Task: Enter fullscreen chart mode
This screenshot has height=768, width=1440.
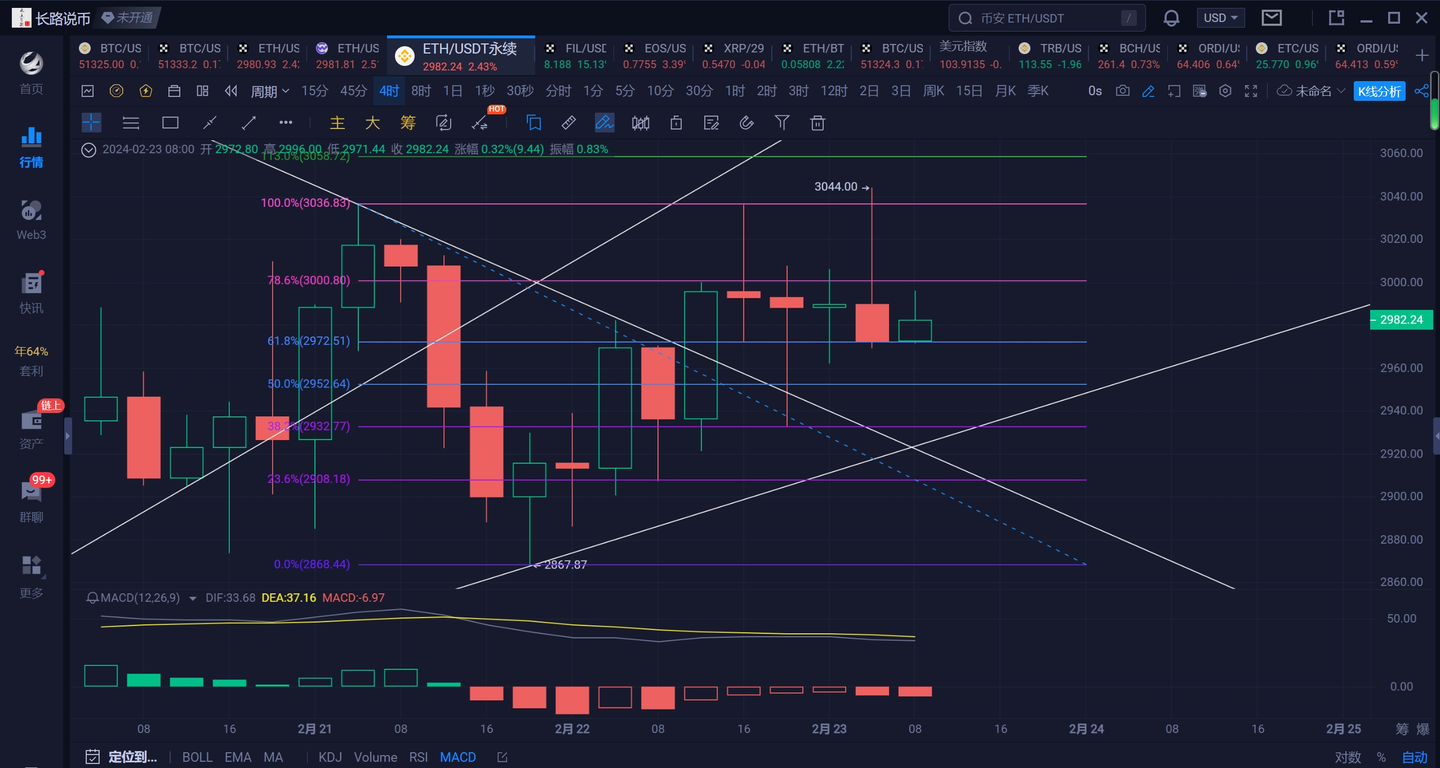Action: 1250,91
